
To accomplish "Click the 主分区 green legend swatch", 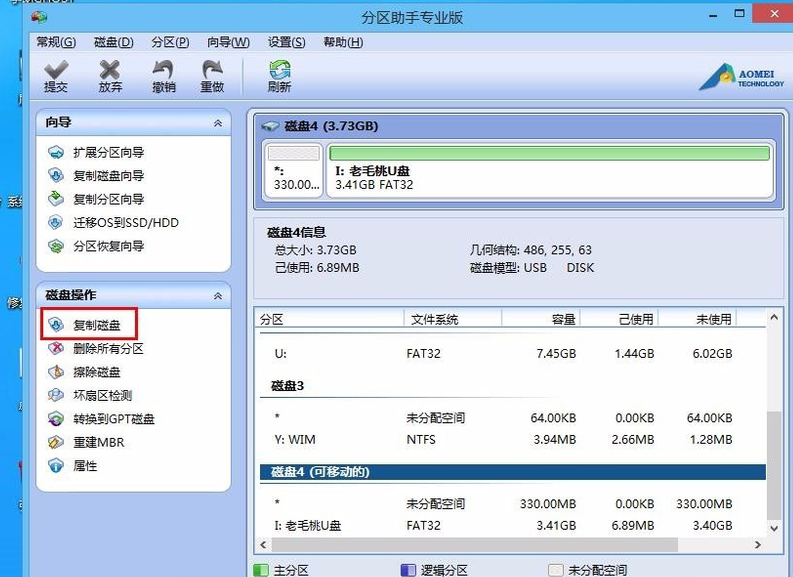I will pos(260,570).
